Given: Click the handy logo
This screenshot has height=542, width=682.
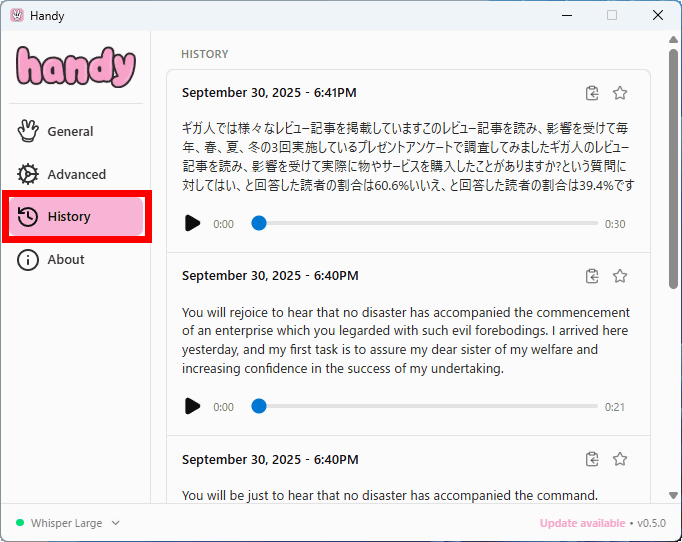Looking at the screenshot, I should pos(76,67).
